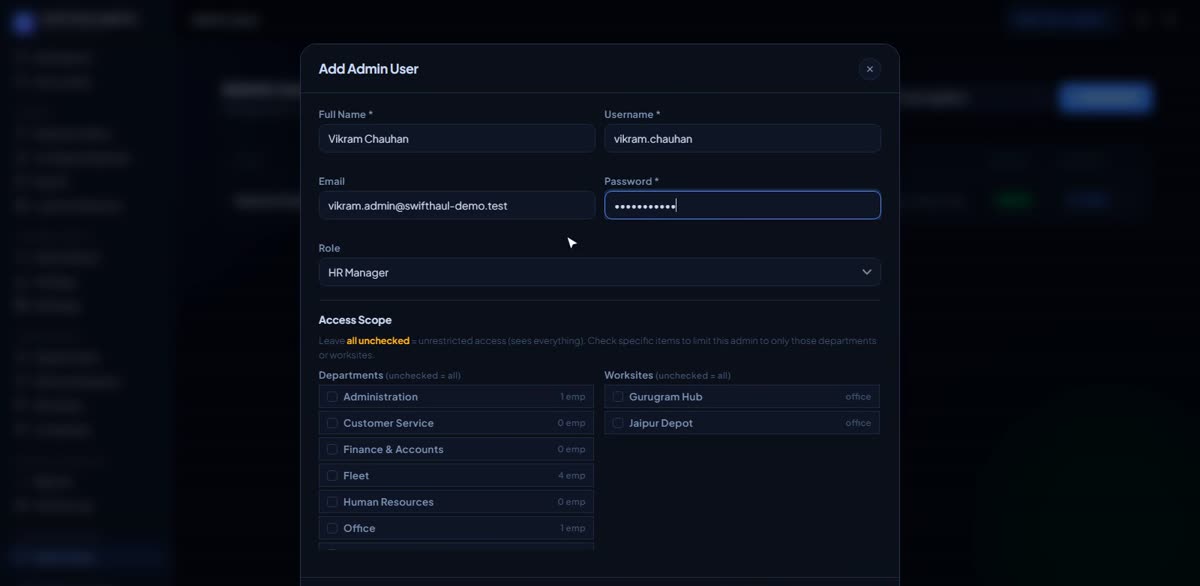The width and height of the screenshot is (1200, 586).
Task: Click the 'Human Resources' label text
Action: coord(388,502)
